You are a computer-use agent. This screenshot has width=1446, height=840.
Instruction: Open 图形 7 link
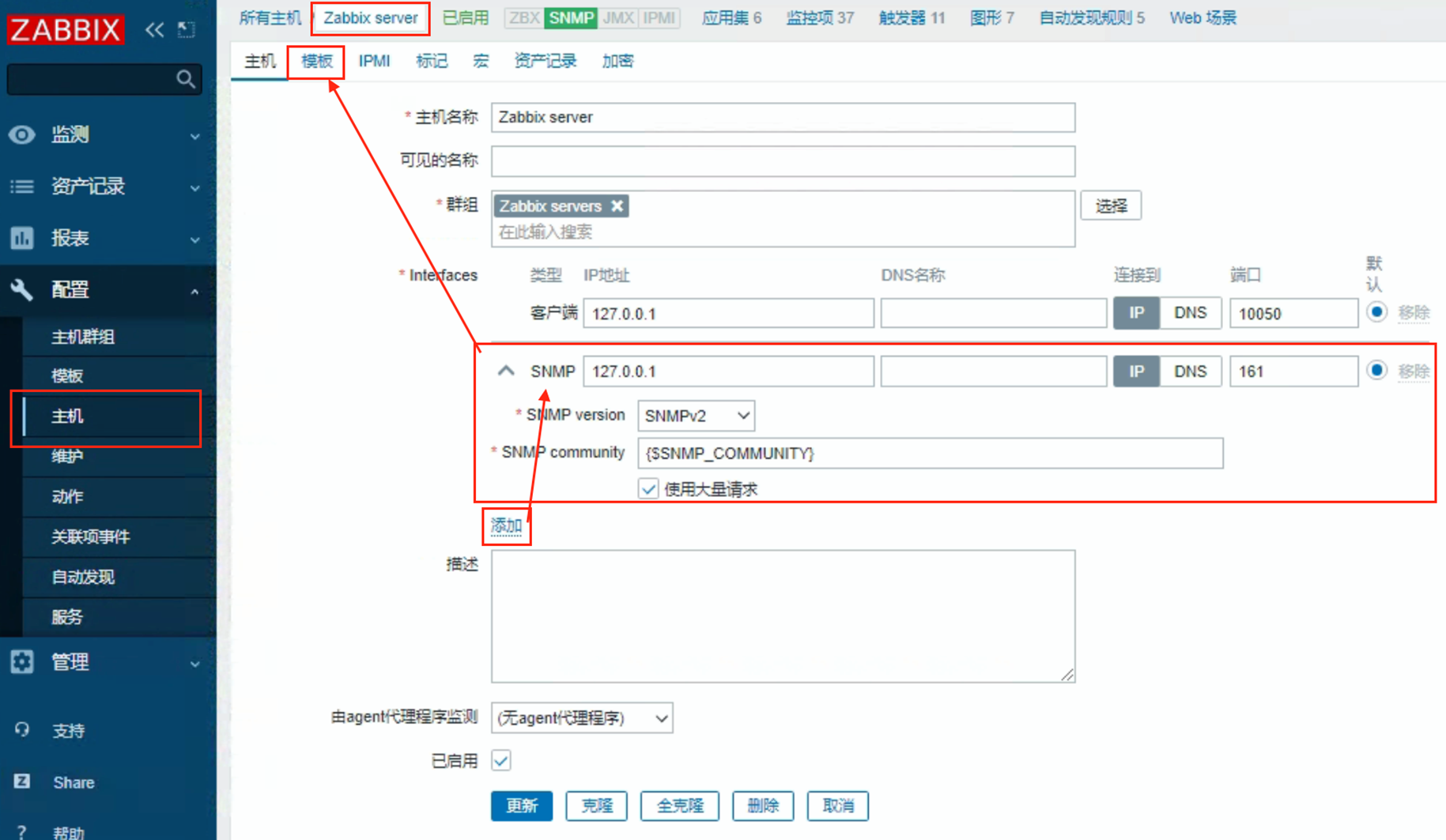(991, 17)
